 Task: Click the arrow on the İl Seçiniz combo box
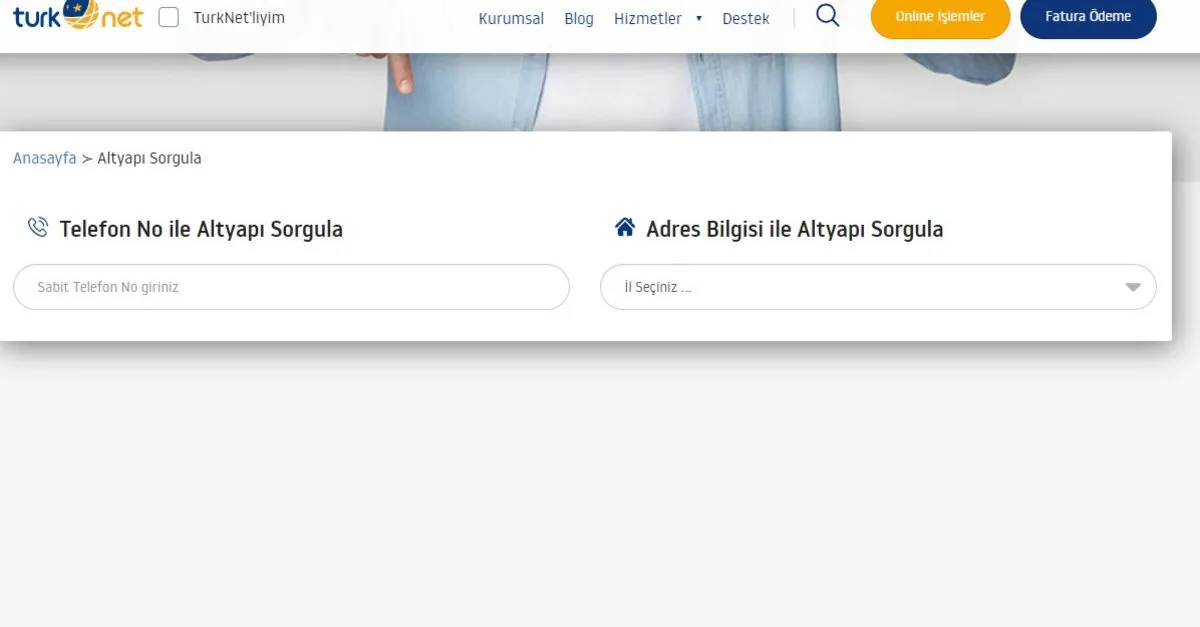click(1132, 287)
